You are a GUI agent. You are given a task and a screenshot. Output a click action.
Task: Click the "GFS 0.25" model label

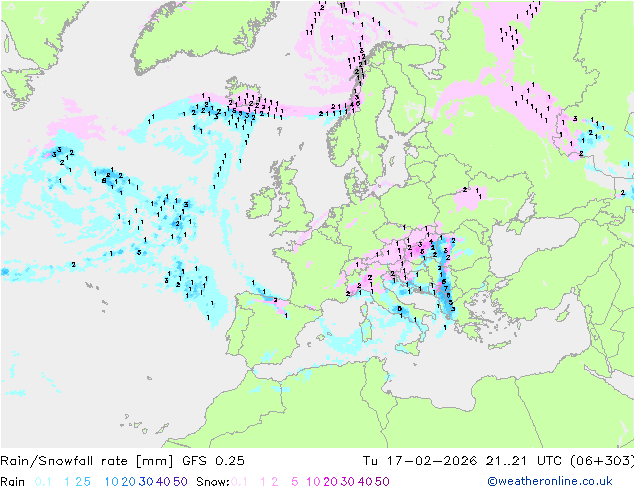click(x=213, y=461)
